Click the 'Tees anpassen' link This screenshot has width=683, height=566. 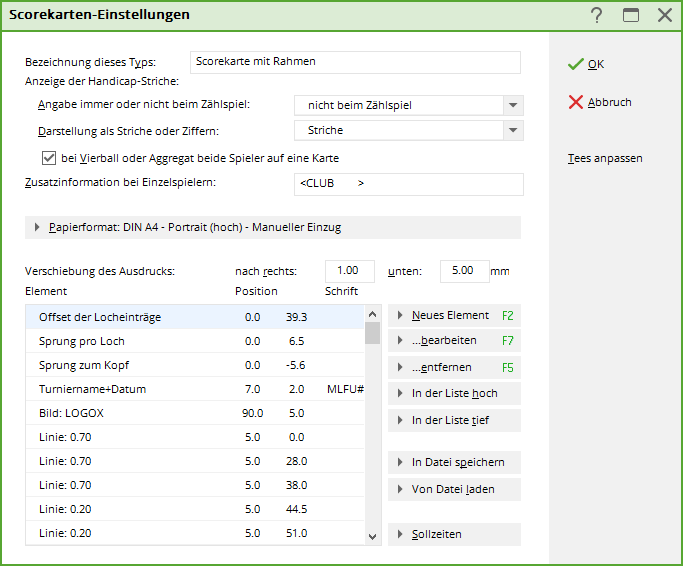point(605,158)
